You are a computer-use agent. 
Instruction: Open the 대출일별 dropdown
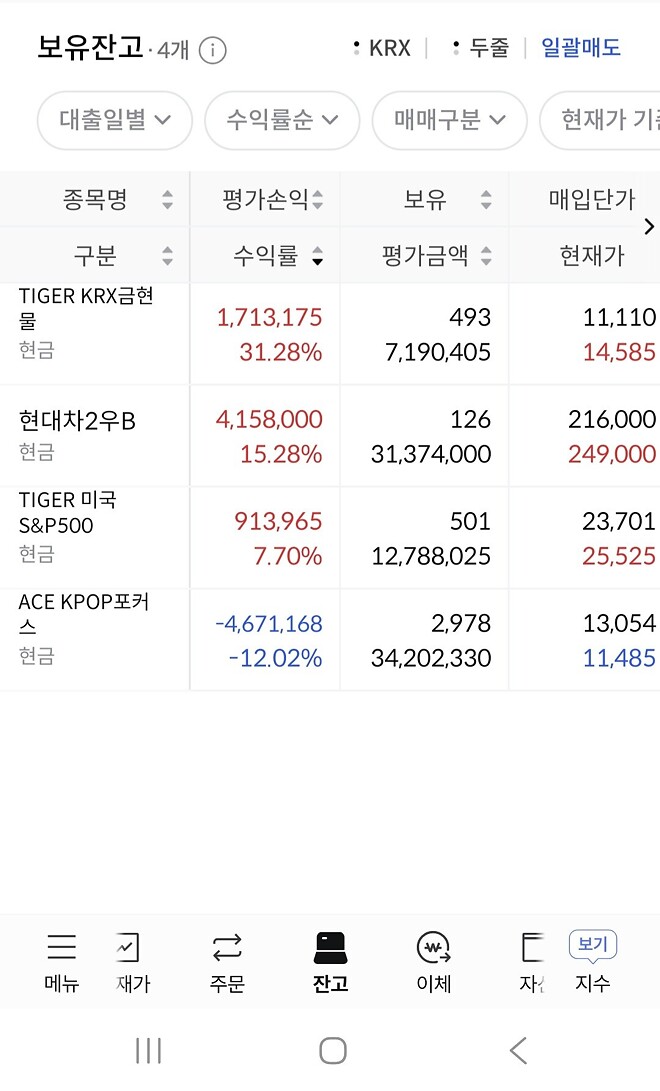click(114, 120)
